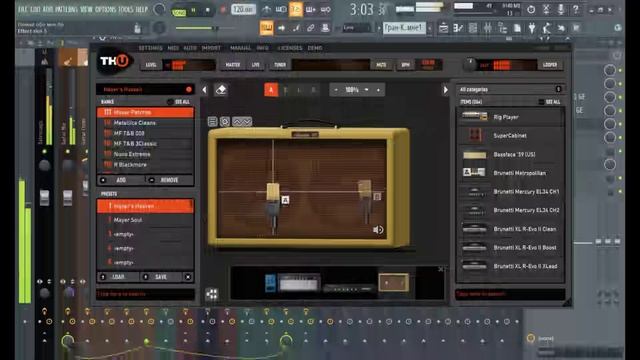This screenshot has width=640, height=360.
Task: Collapse the left panel arrow
Action: (204, 90)
